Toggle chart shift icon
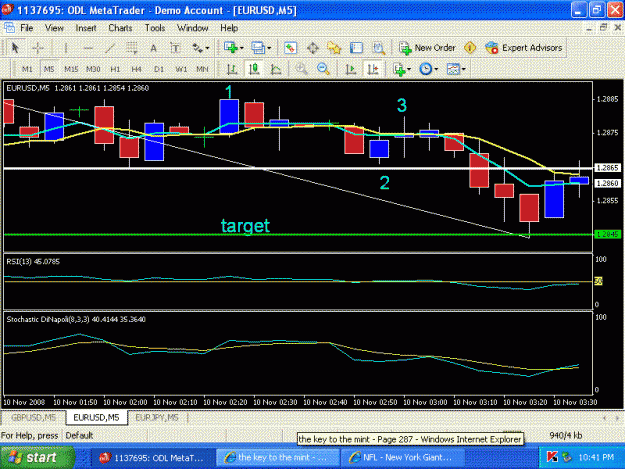This screenshot has height=469, width=625. 373,69
